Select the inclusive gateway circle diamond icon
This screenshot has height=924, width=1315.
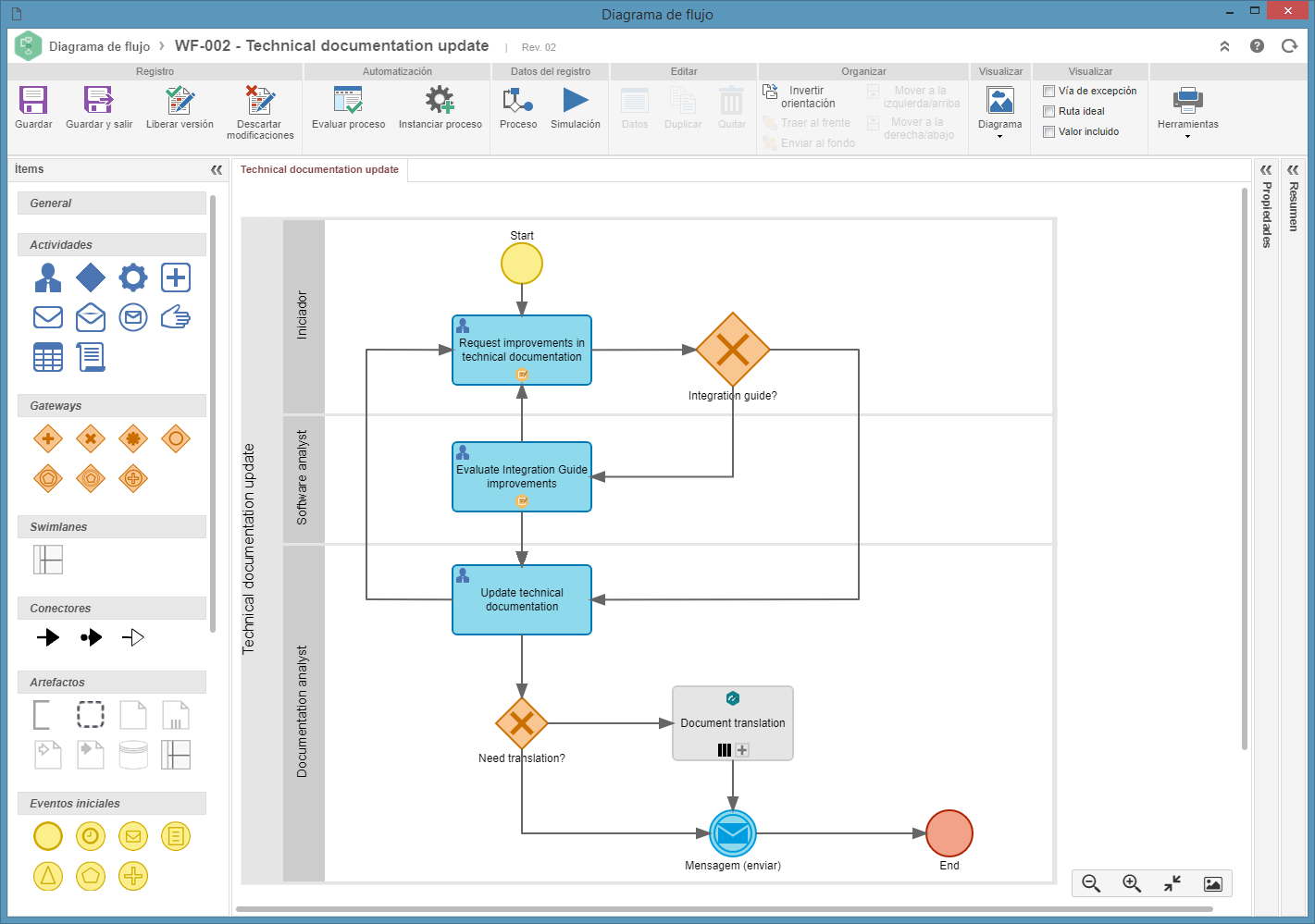click(x=176, y=438)
